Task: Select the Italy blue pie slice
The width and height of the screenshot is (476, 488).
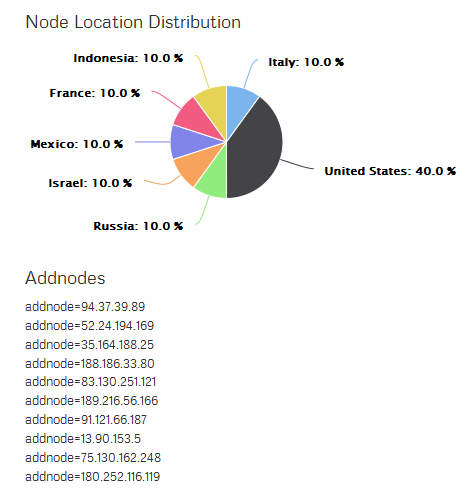Action: pyautogui.click(x=240, y=107)
